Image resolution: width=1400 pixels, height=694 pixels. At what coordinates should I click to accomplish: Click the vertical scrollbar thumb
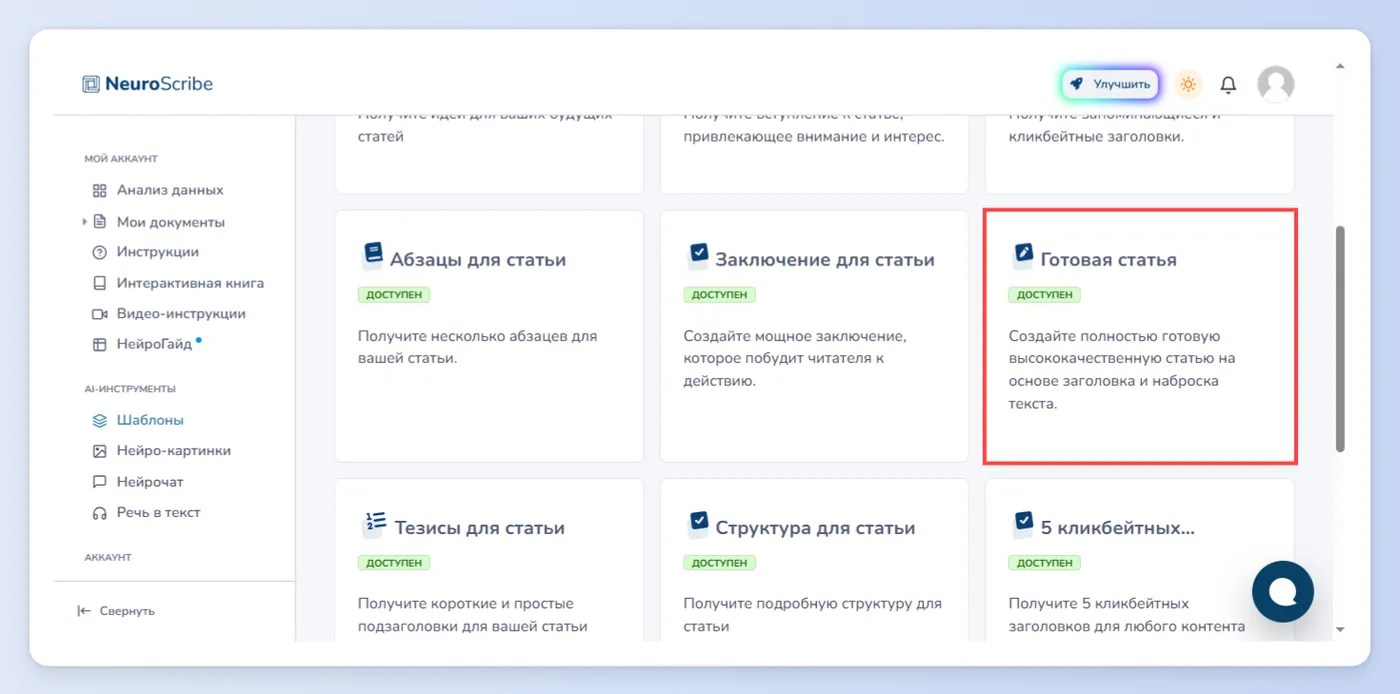(x=1340, y=339)
